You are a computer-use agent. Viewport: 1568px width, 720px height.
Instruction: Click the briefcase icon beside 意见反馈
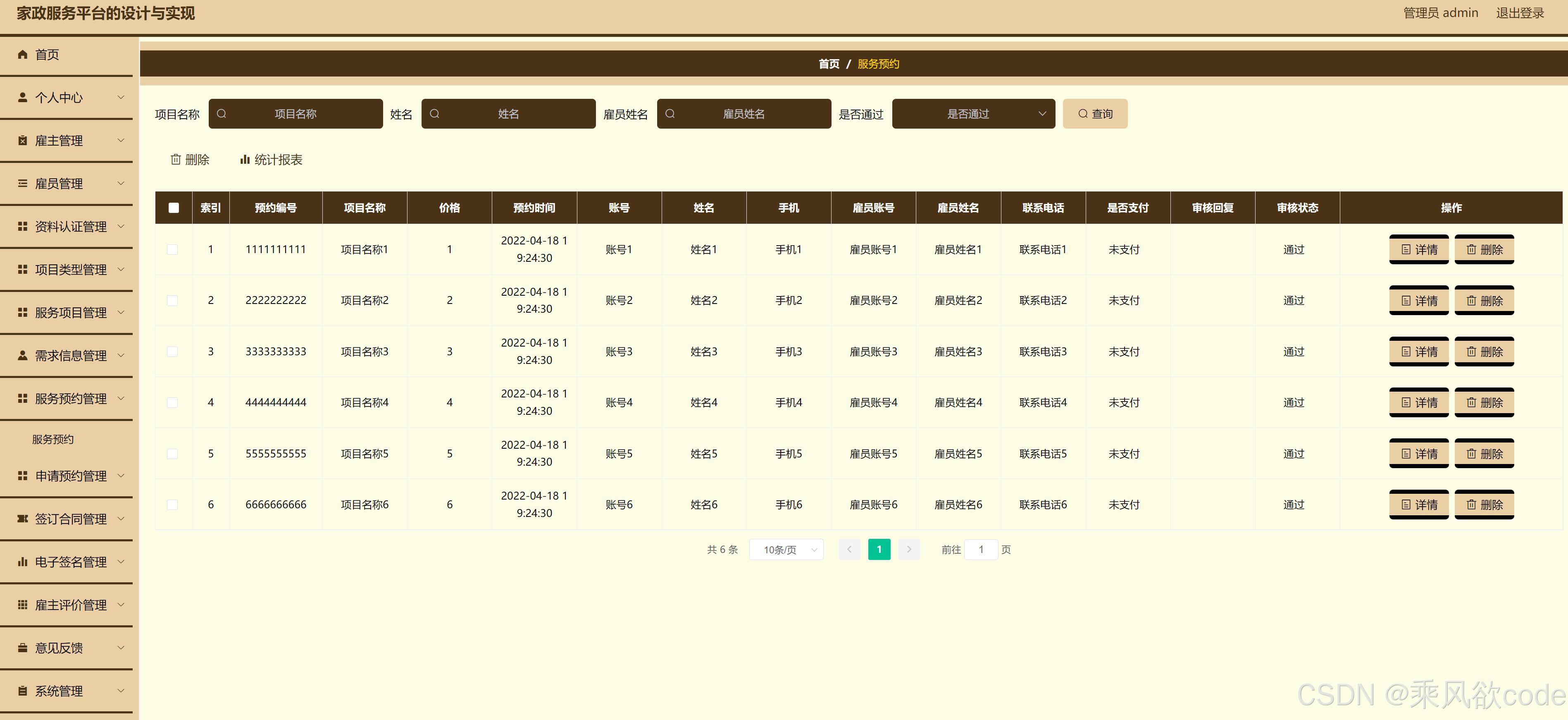tap(22, 648)
